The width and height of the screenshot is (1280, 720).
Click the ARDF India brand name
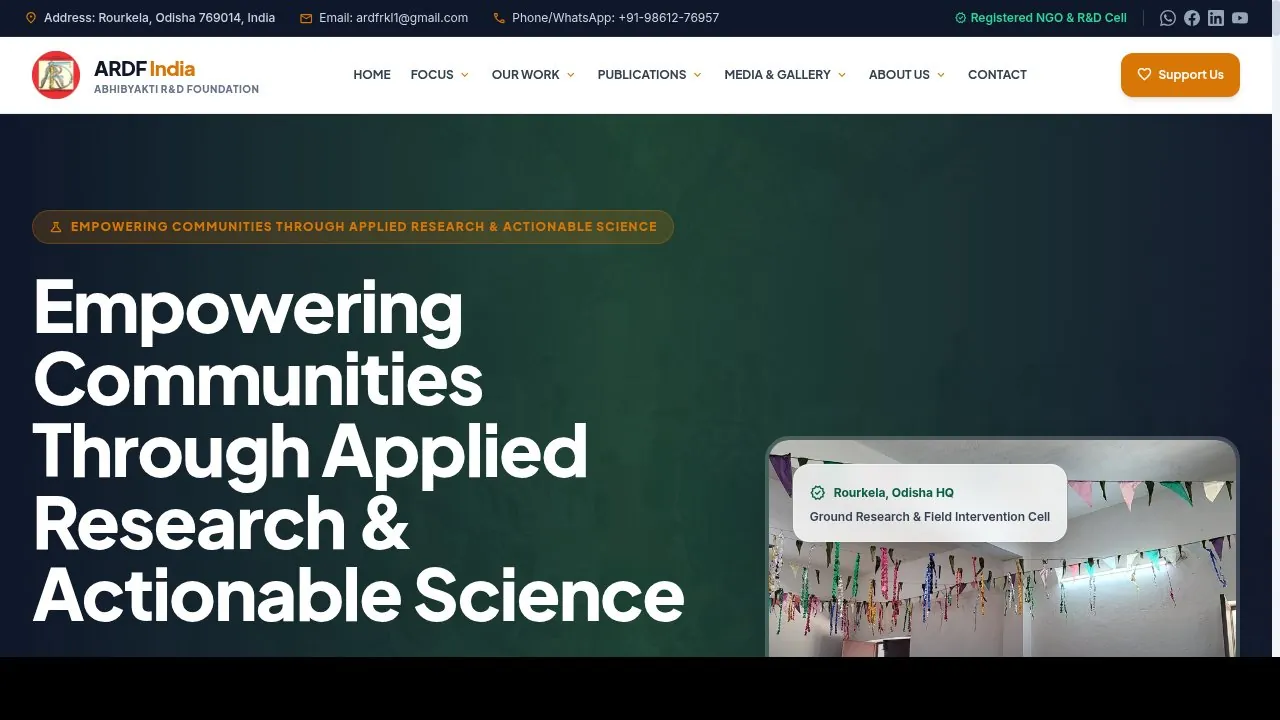pyautogui.click(x=144, y=68)
